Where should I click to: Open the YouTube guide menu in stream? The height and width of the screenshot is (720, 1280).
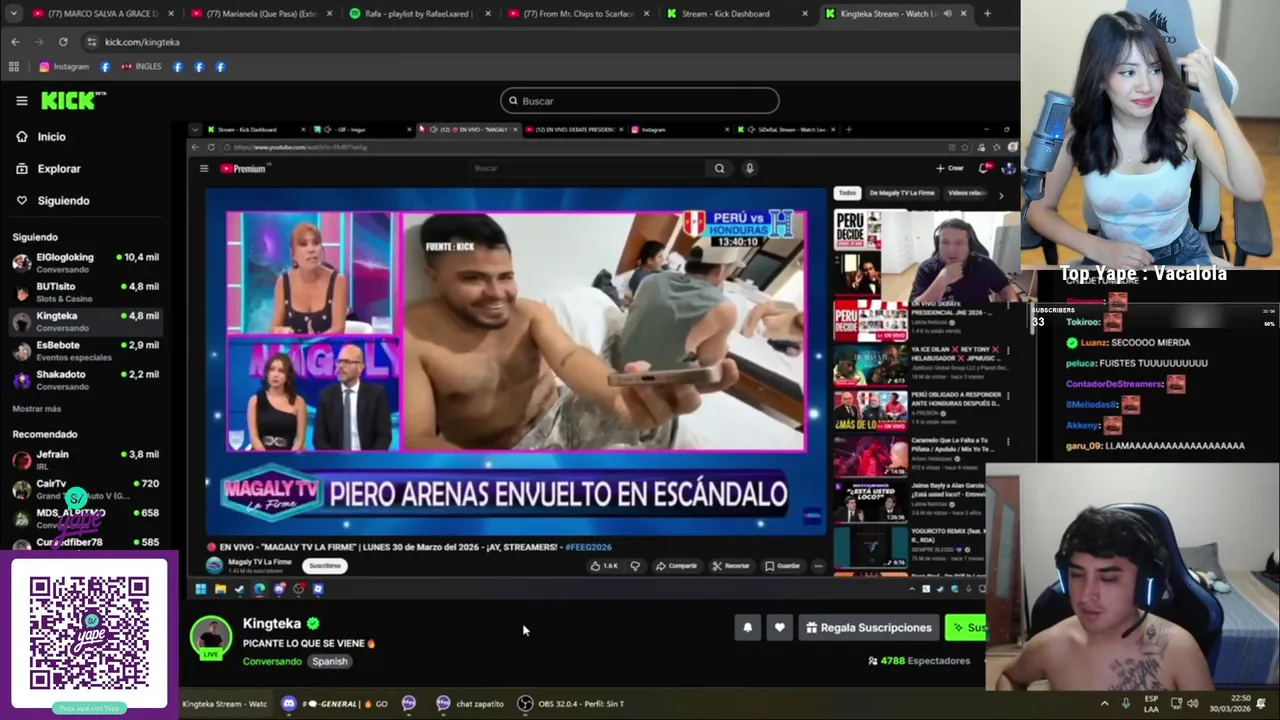[x=204, y=169]
